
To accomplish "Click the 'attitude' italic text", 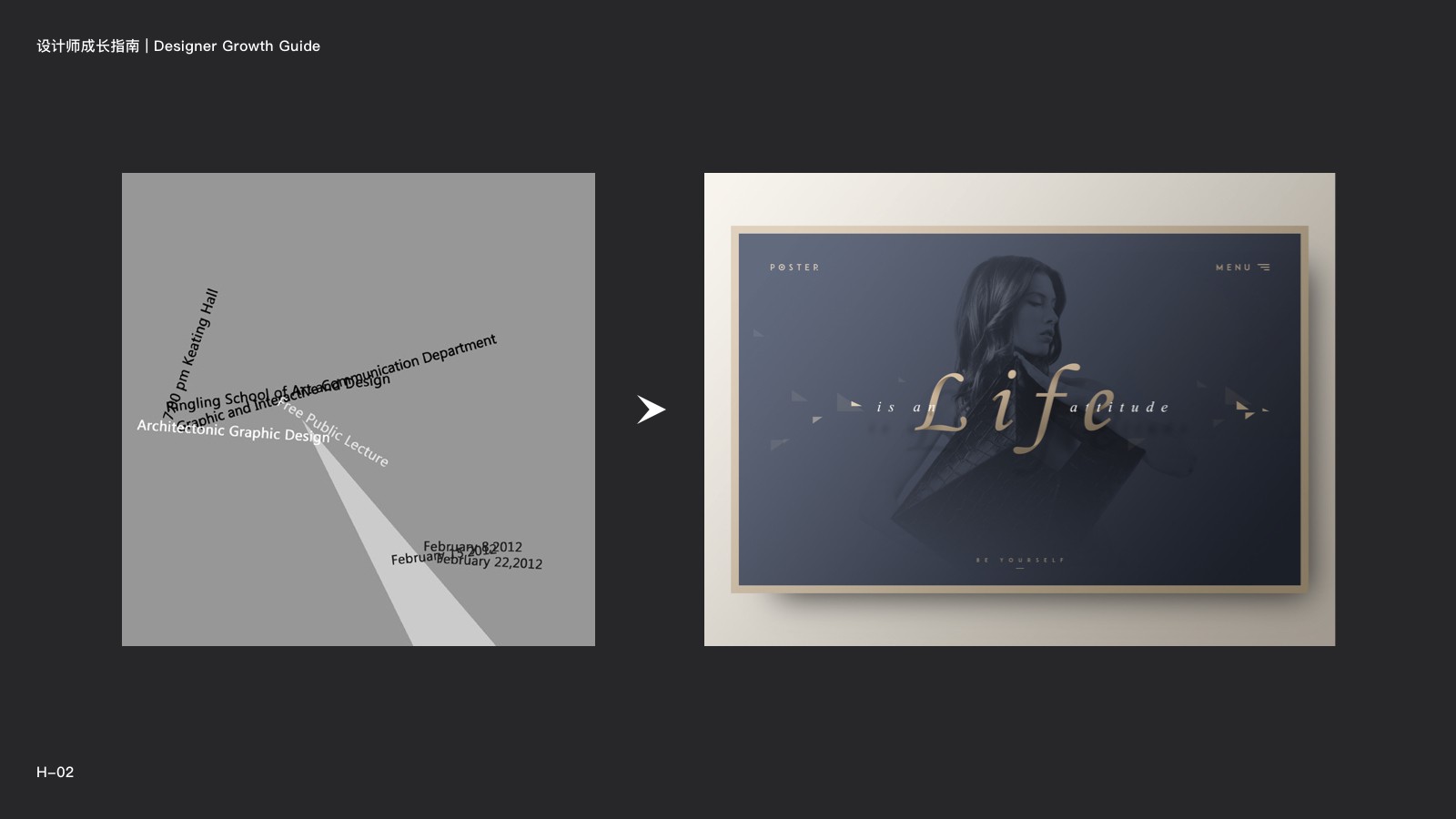I will coord(1119,407).
